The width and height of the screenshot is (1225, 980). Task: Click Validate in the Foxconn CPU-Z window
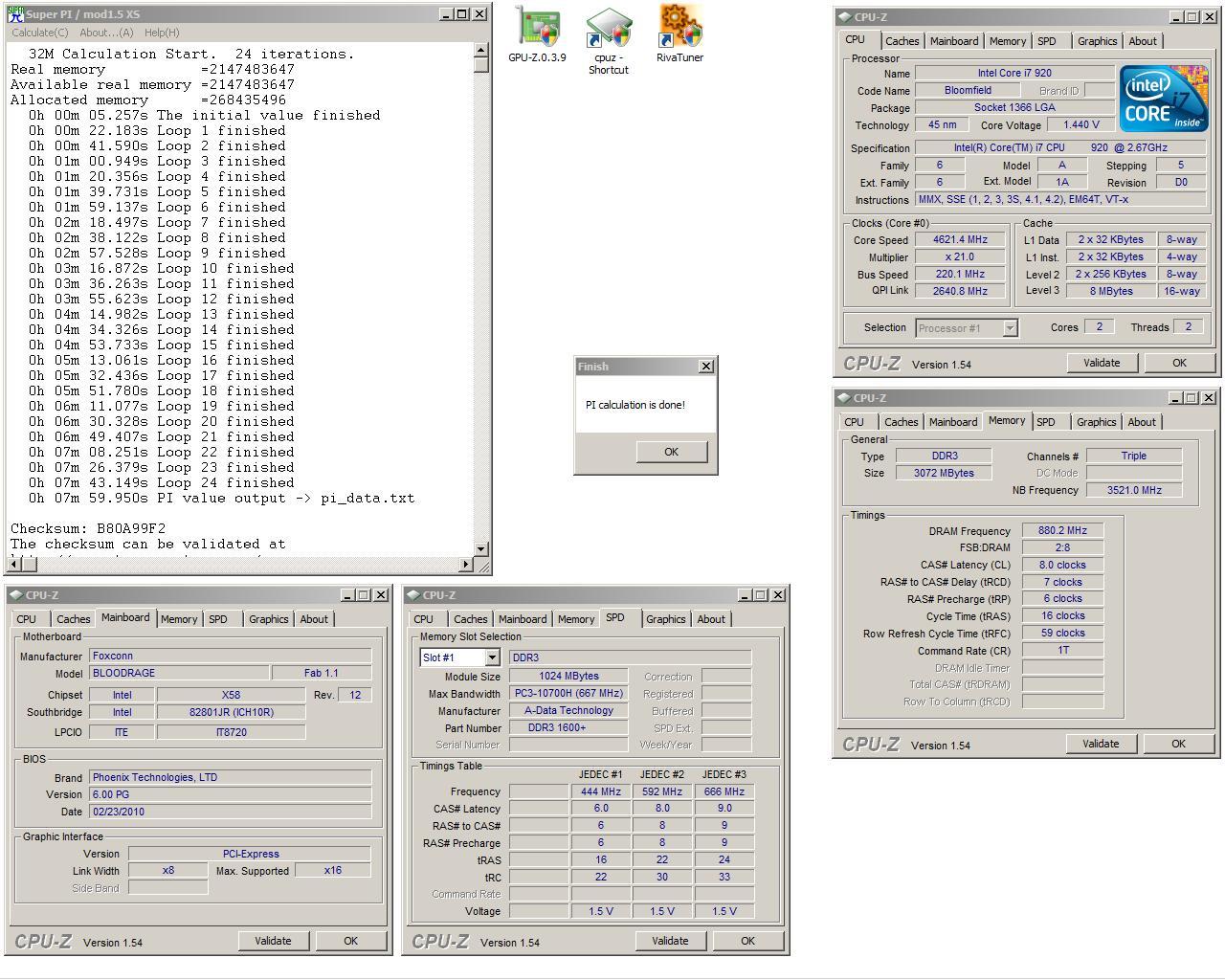click(x=273, y=941)
